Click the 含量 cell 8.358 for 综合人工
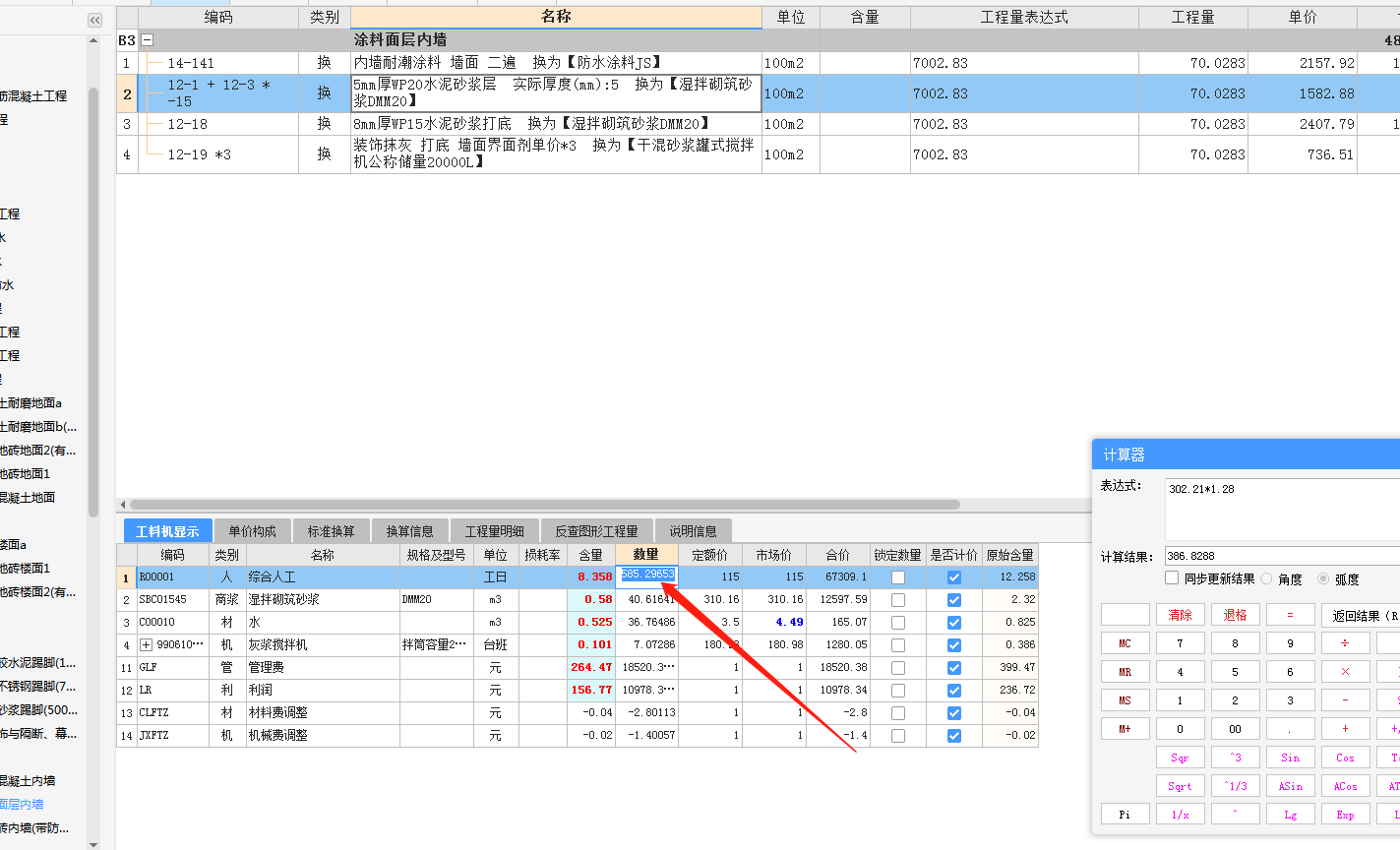This screenshot has height=850, width=1400. tap(591, 577)
